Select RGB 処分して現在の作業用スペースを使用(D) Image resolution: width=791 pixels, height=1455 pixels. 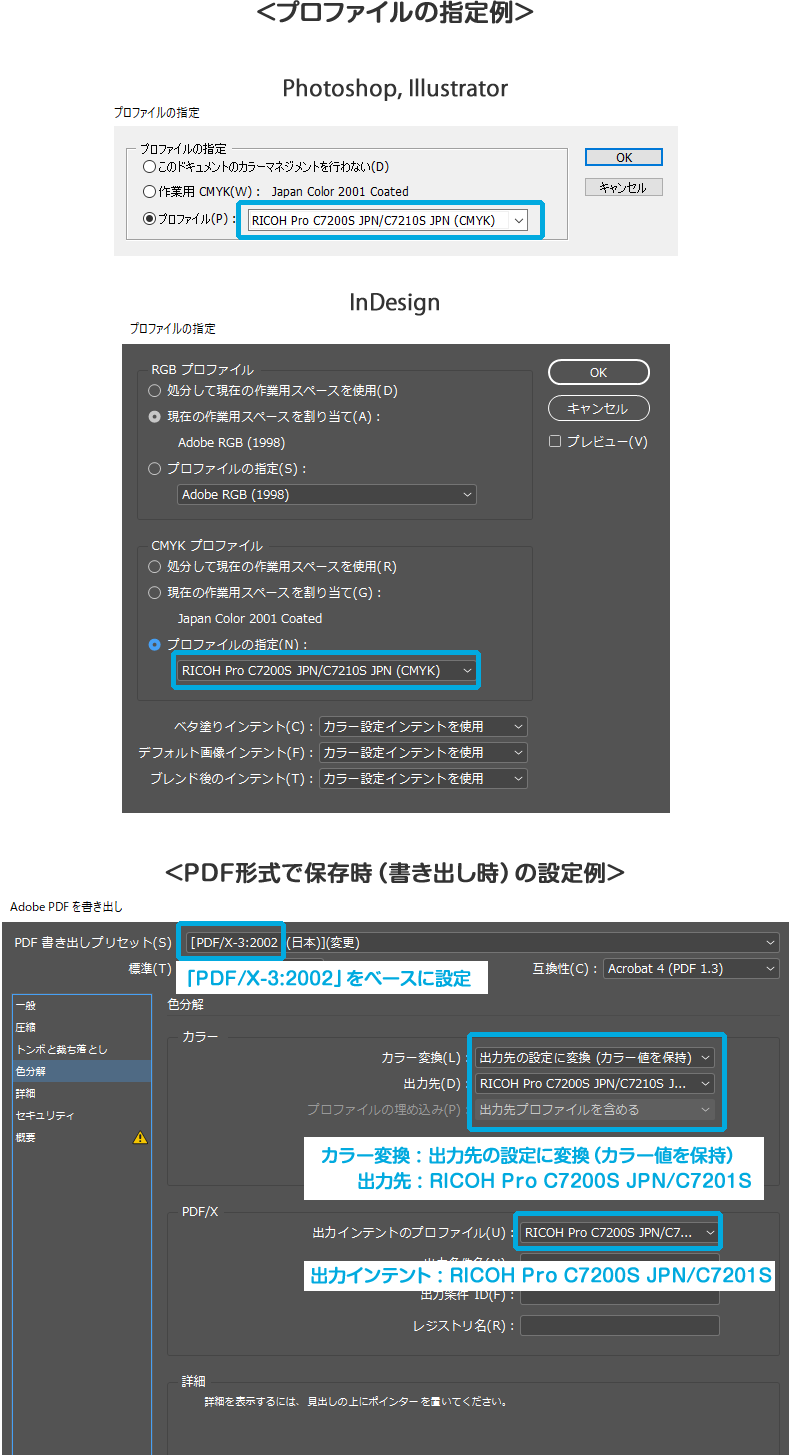click(154, 390)
